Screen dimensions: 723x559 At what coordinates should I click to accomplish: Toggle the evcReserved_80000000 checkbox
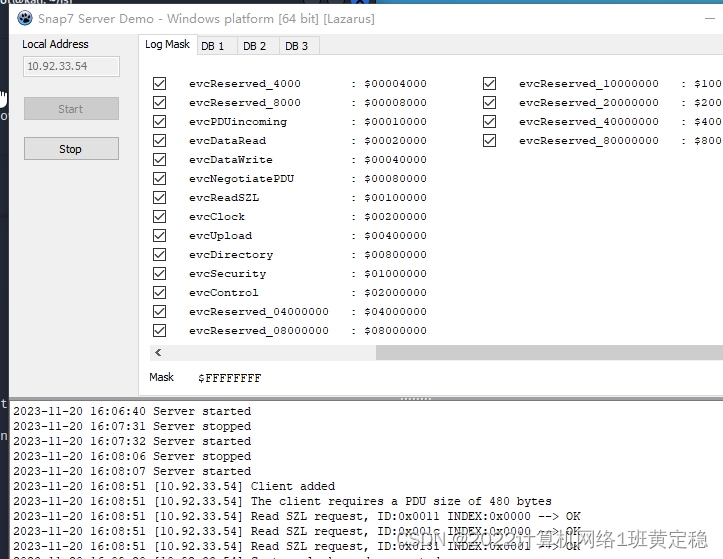490,140
